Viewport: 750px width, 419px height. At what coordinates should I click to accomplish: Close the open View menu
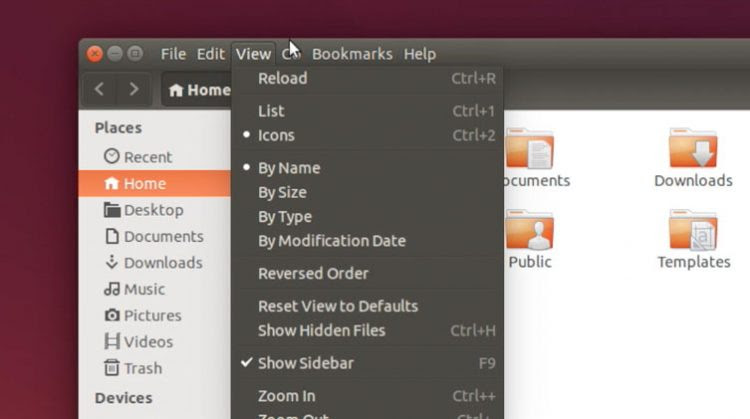click(253, 54)
